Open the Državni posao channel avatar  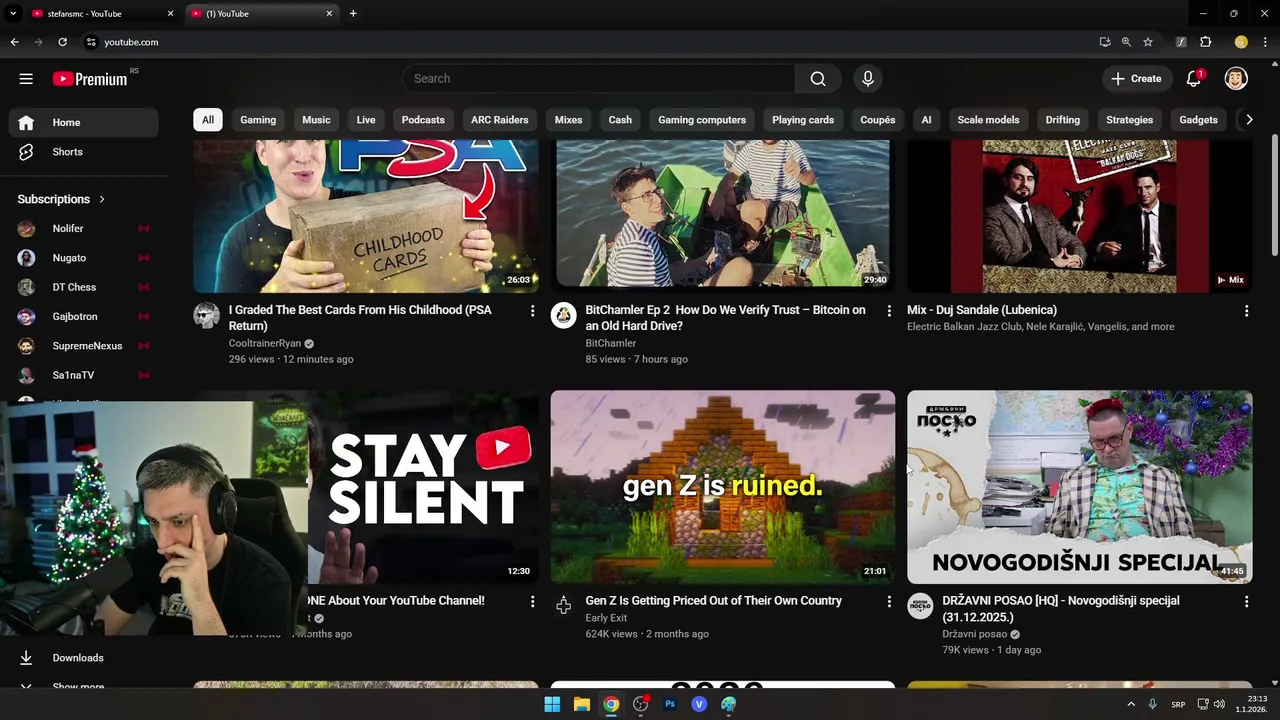[920, 606]
